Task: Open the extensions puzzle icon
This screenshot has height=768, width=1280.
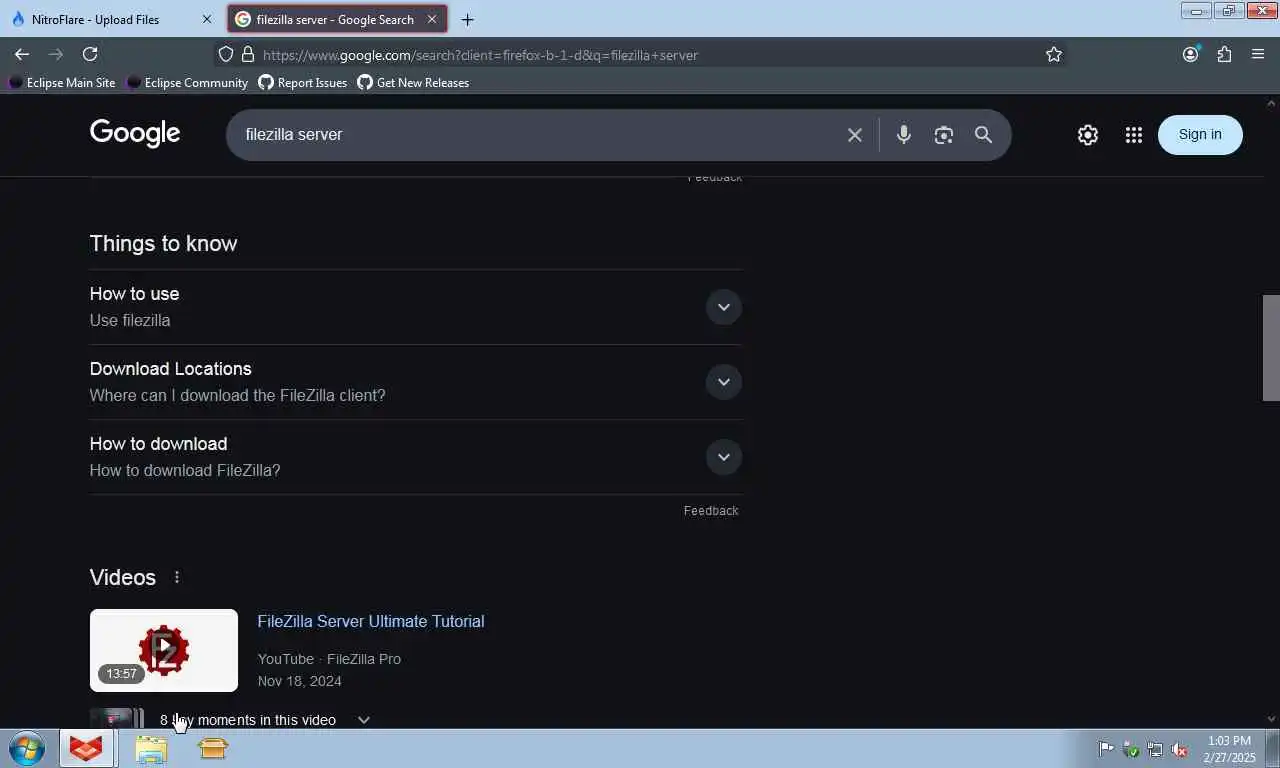Action: click(x=1224, y=54)
